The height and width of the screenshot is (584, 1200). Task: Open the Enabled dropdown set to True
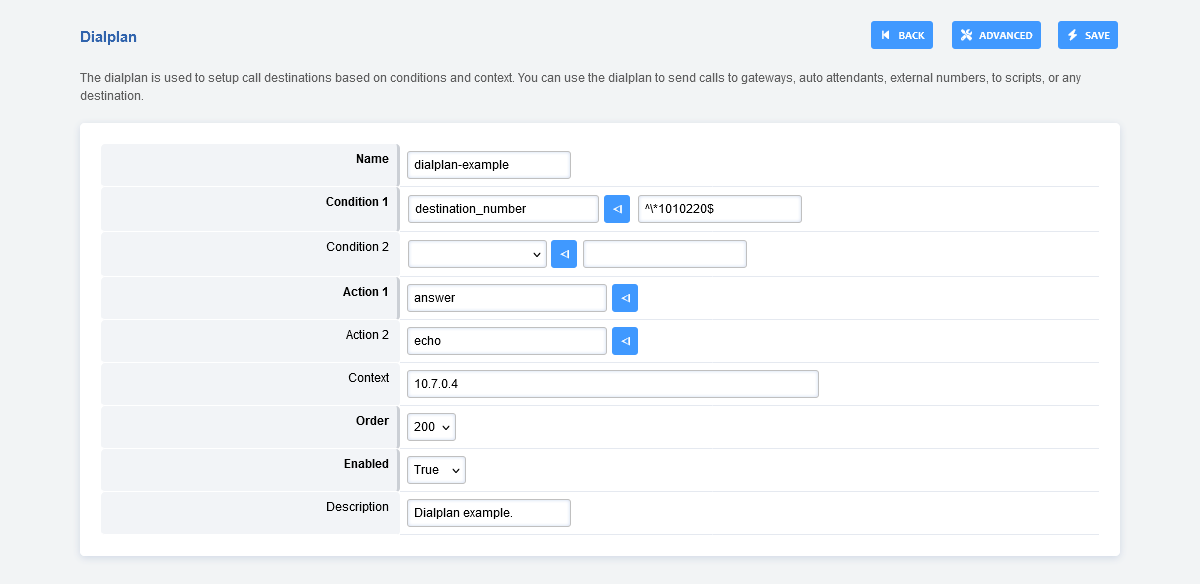pyautogui.click(x=436, y=470)
